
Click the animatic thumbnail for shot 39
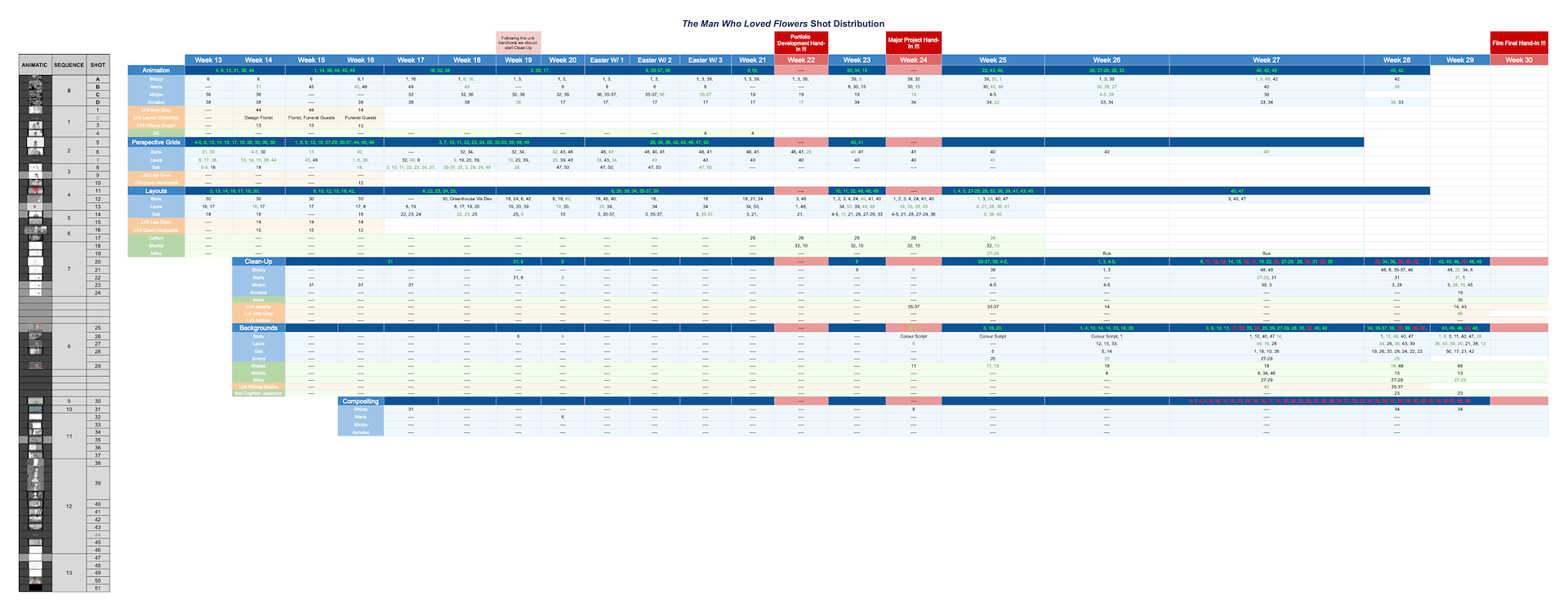tap(35, 483)
